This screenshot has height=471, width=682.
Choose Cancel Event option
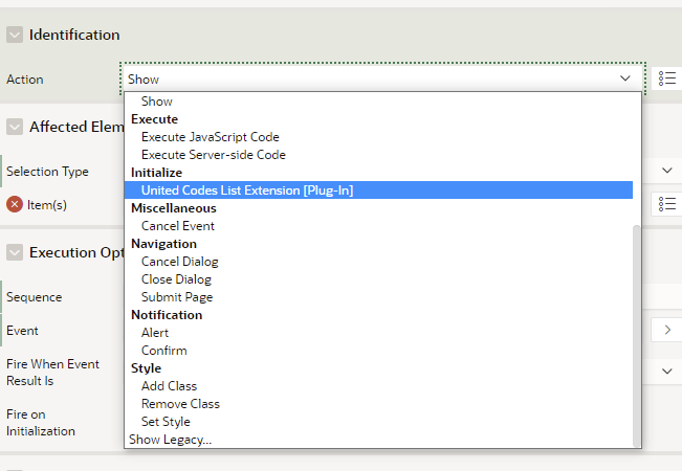[378, 226]
